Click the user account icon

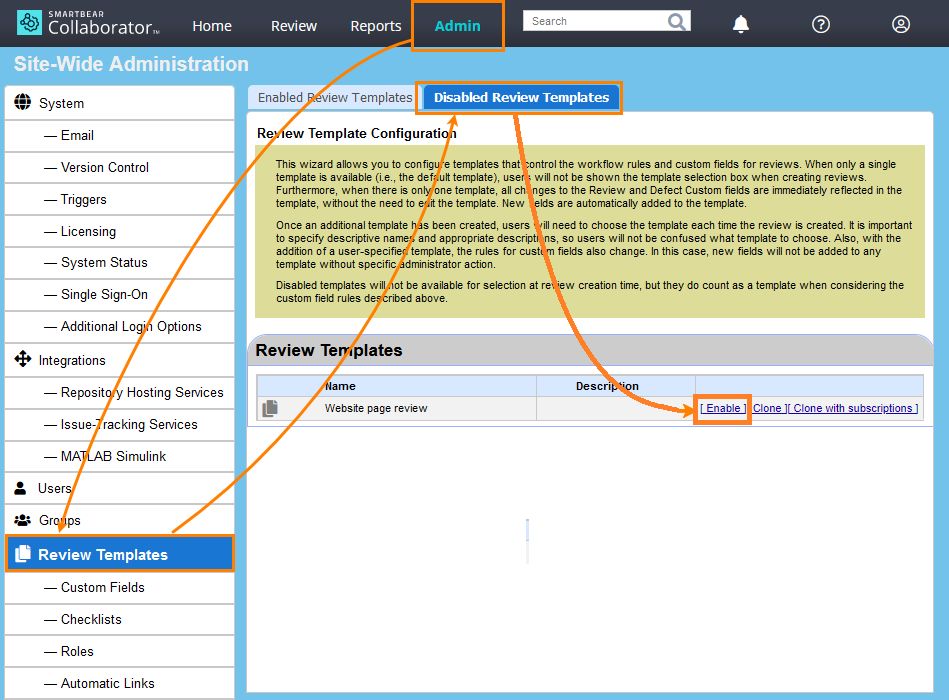[900, 24]
